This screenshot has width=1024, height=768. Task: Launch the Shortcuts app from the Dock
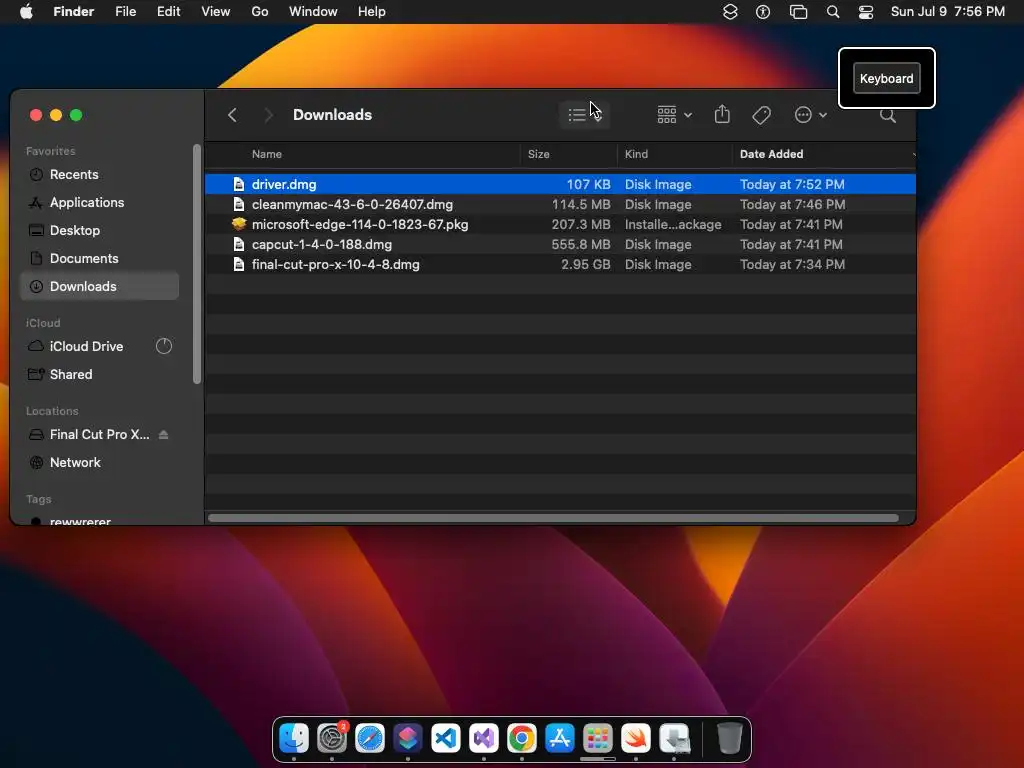coord(408,739)
